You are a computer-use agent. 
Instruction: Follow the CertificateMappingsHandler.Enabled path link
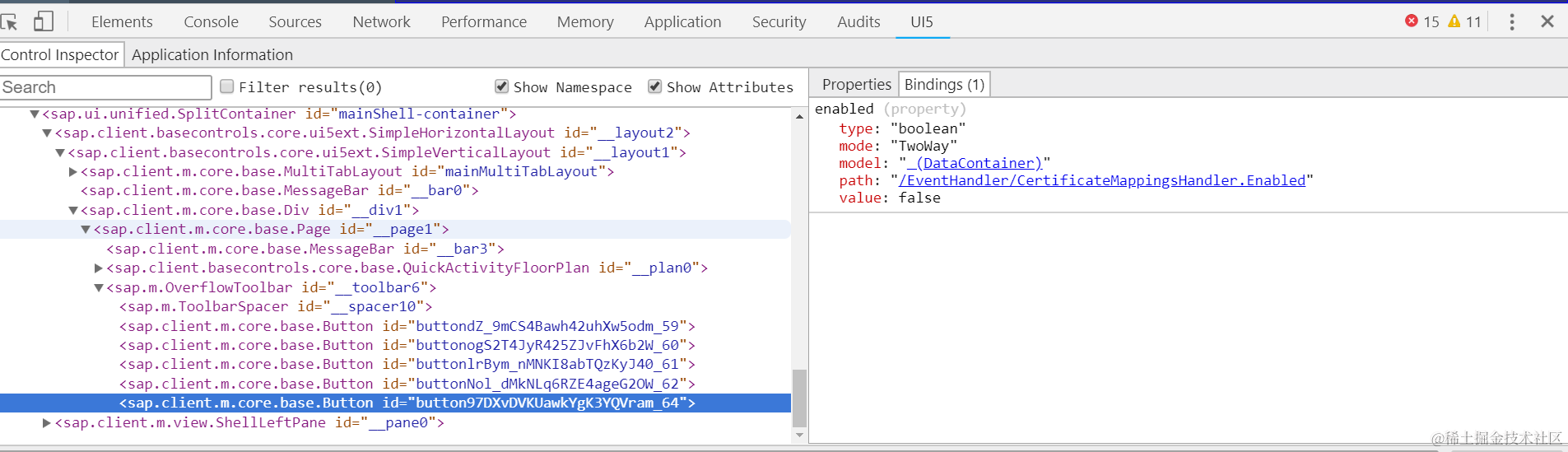pos(1102,180)
